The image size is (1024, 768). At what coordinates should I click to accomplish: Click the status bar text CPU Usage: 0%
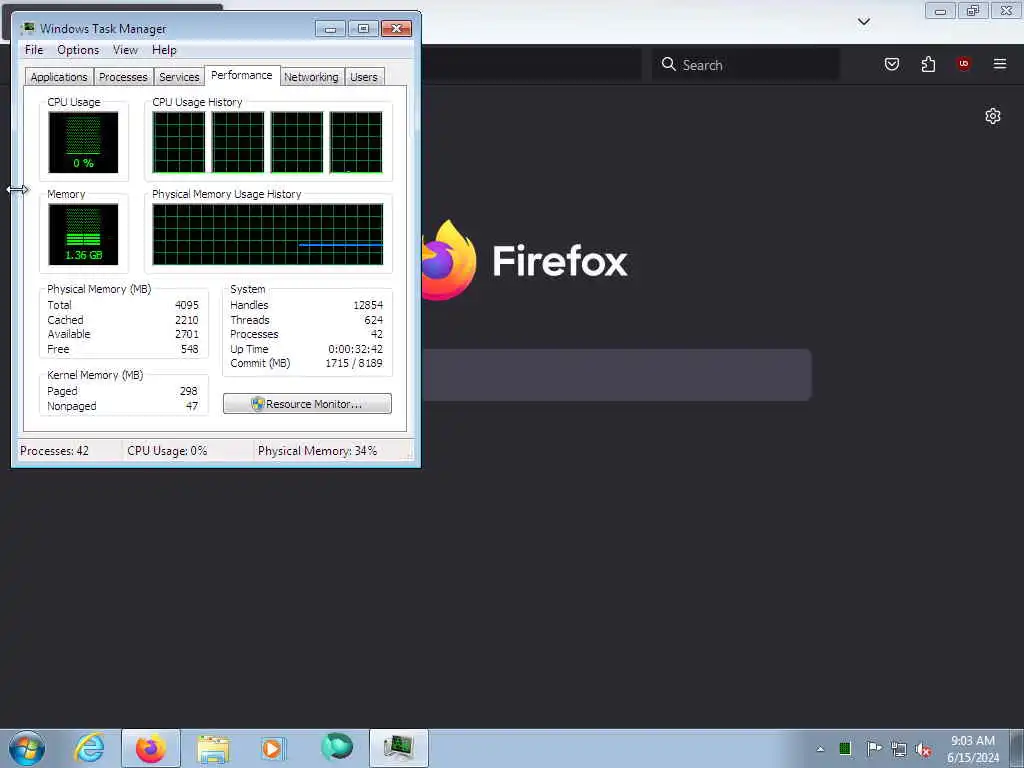(167, 451)
